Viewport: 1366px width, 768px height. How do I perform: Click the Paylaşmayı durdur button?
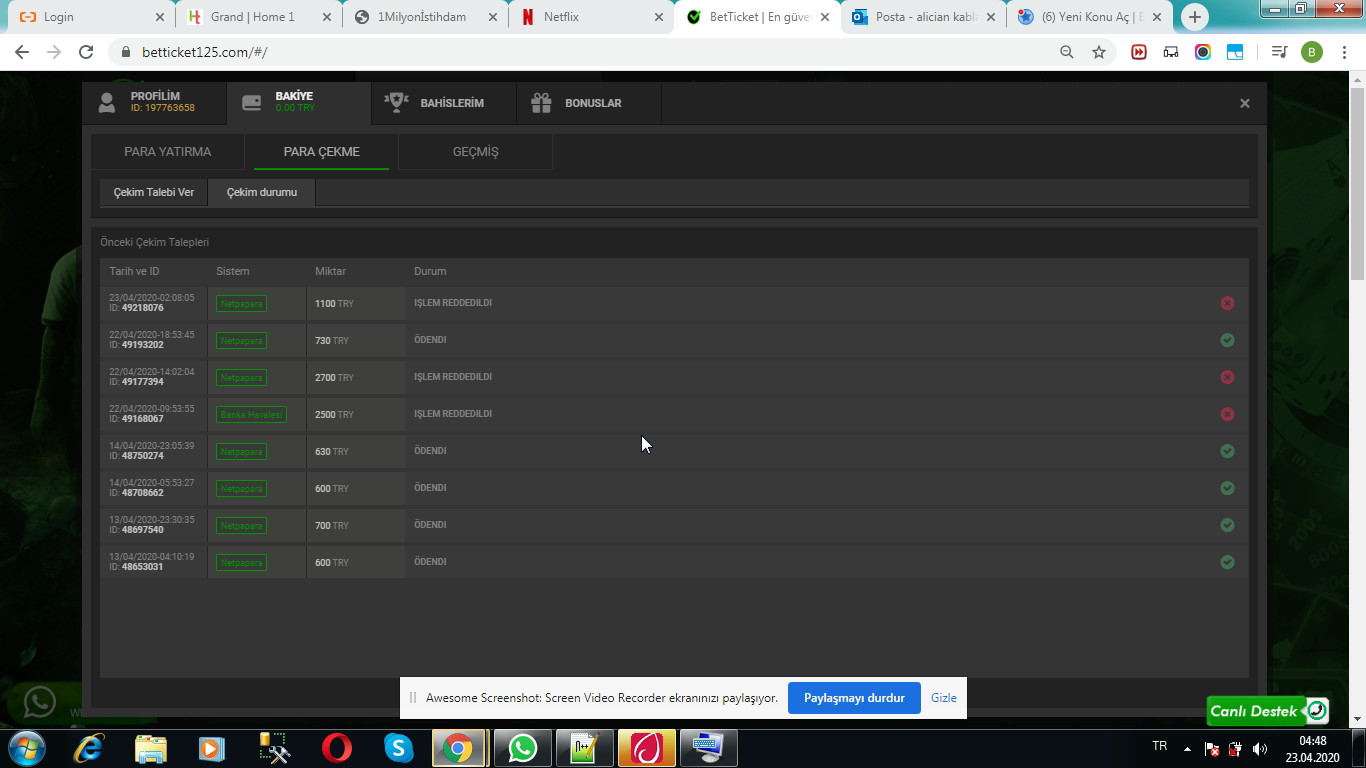point(854,698)
